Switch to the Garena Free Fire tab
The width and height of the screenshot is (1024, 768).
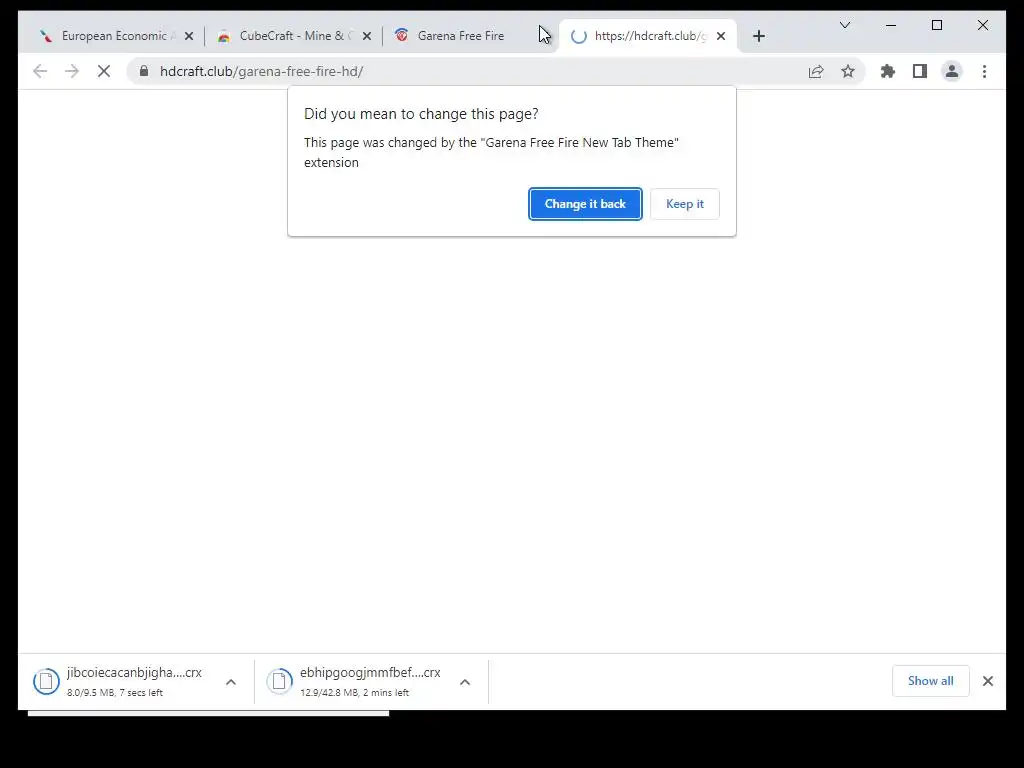[x=461, y=36]
